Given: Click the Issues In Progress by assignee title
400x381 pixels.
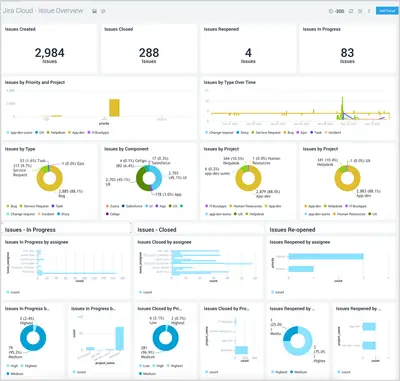Looking at the screenshot, I should [36, 242].
